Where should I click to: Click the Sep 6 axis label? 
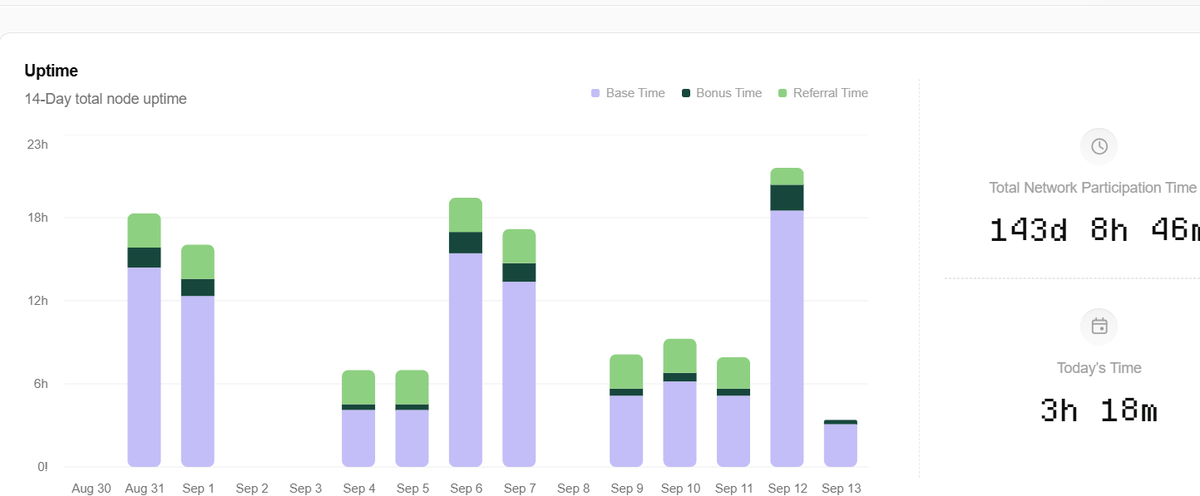[x=466, y=489]
